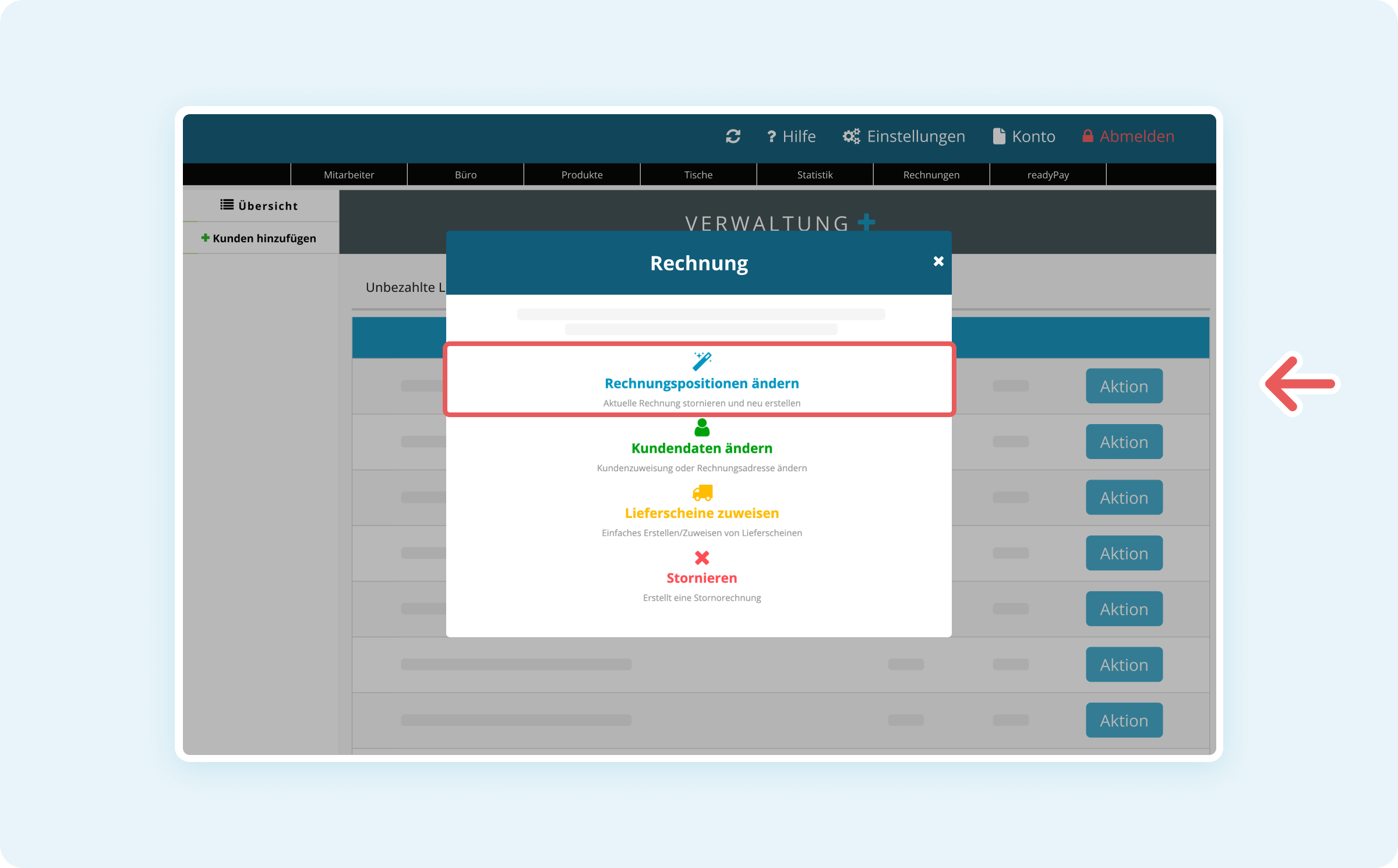This screenshot has width=1398, height=868.
Task: Click the first Aktion button
Action: 1124,386
